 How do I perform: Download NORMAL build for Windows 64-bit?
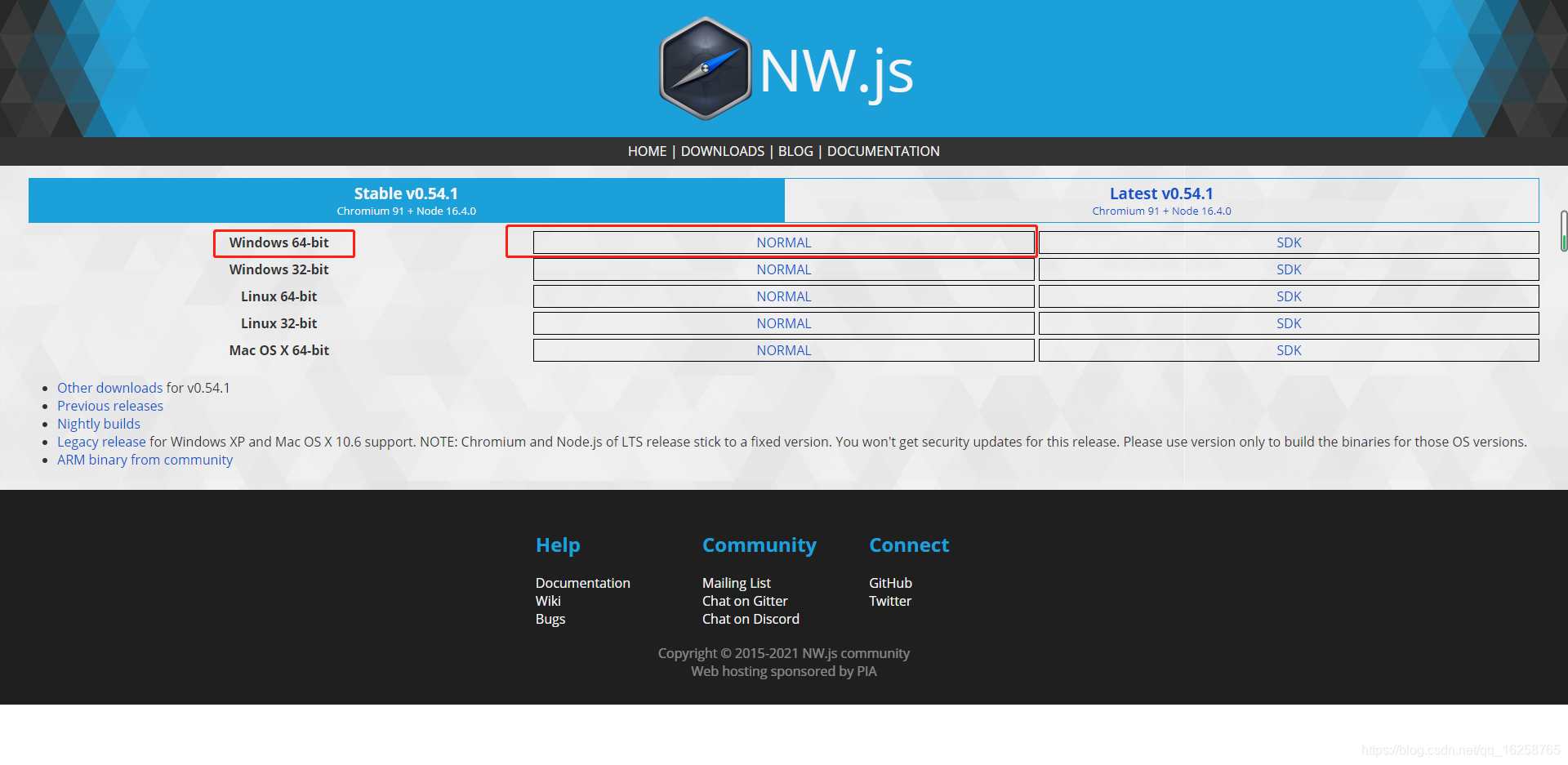783,242
